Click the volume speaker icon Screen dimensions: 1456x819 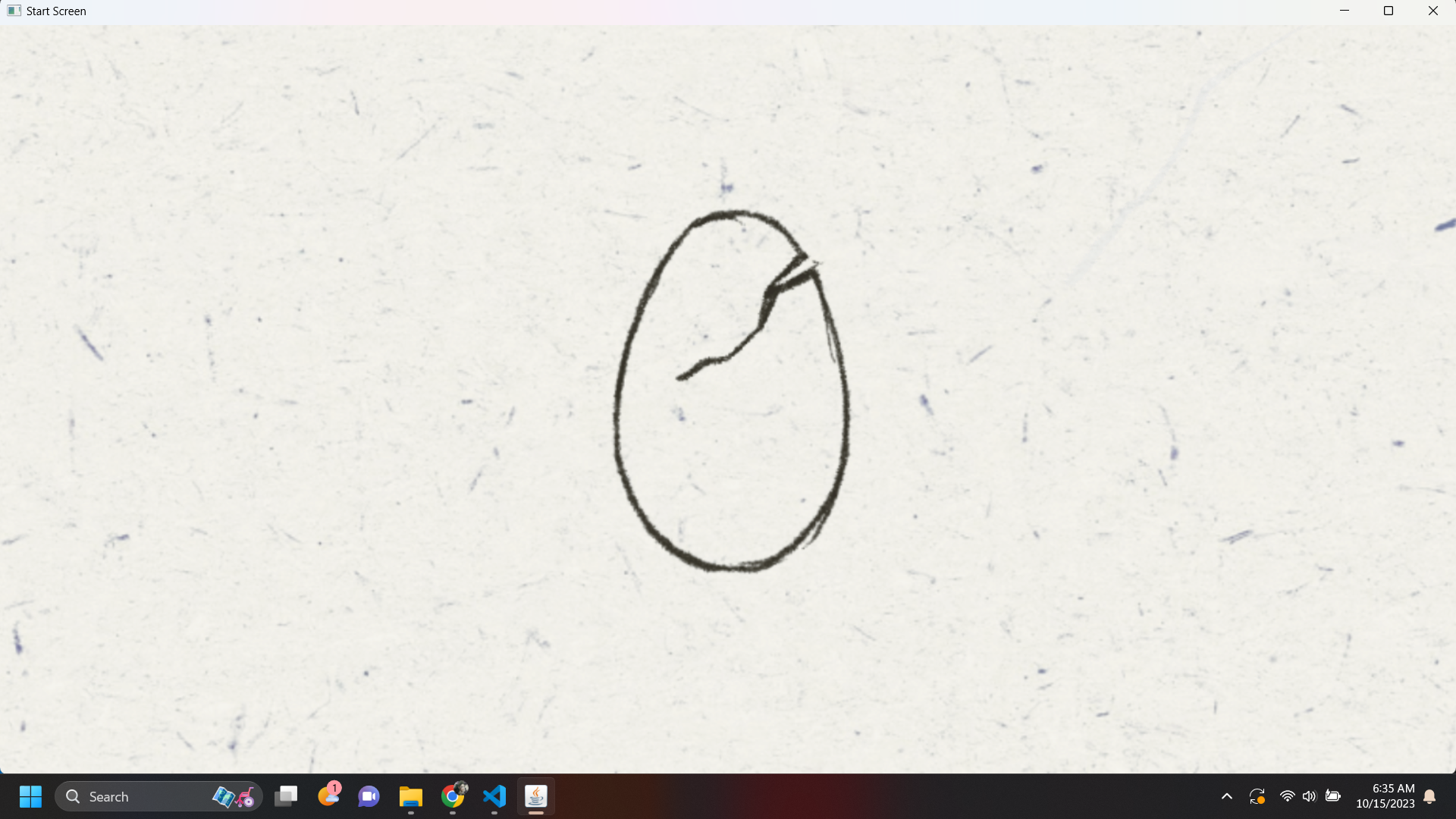[1309, 796]
